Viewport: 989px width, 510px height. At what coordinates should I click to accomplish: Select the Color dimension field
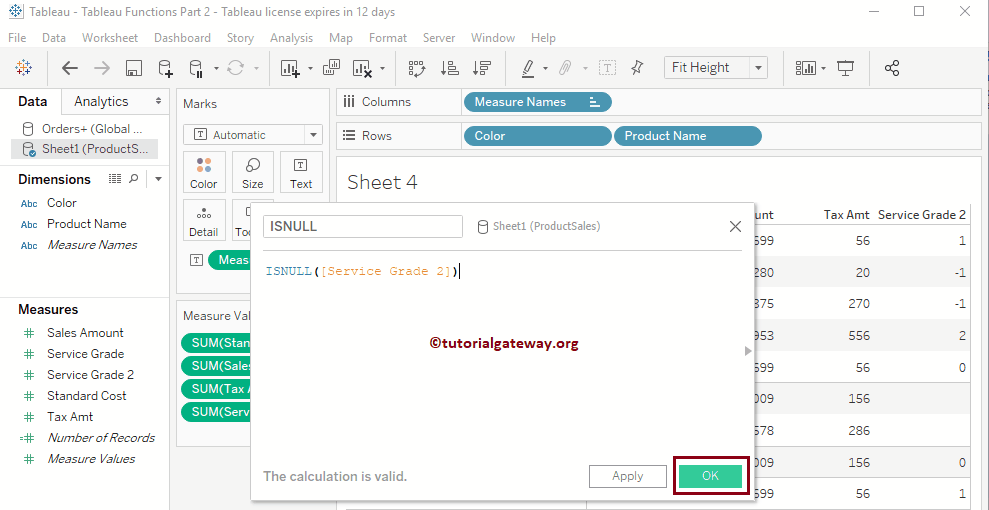(61, 203)
